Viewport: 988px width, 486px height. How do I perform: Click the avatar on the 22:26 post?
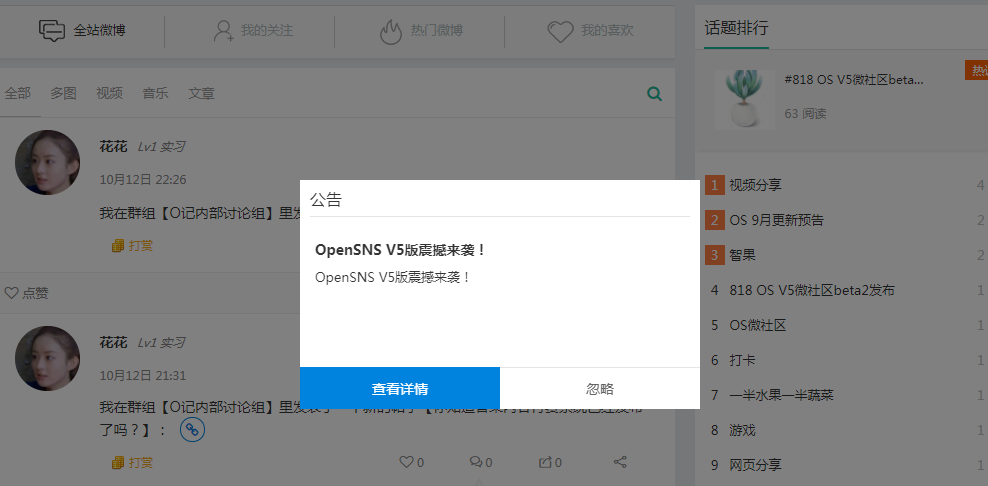click(x=47, y=162)
